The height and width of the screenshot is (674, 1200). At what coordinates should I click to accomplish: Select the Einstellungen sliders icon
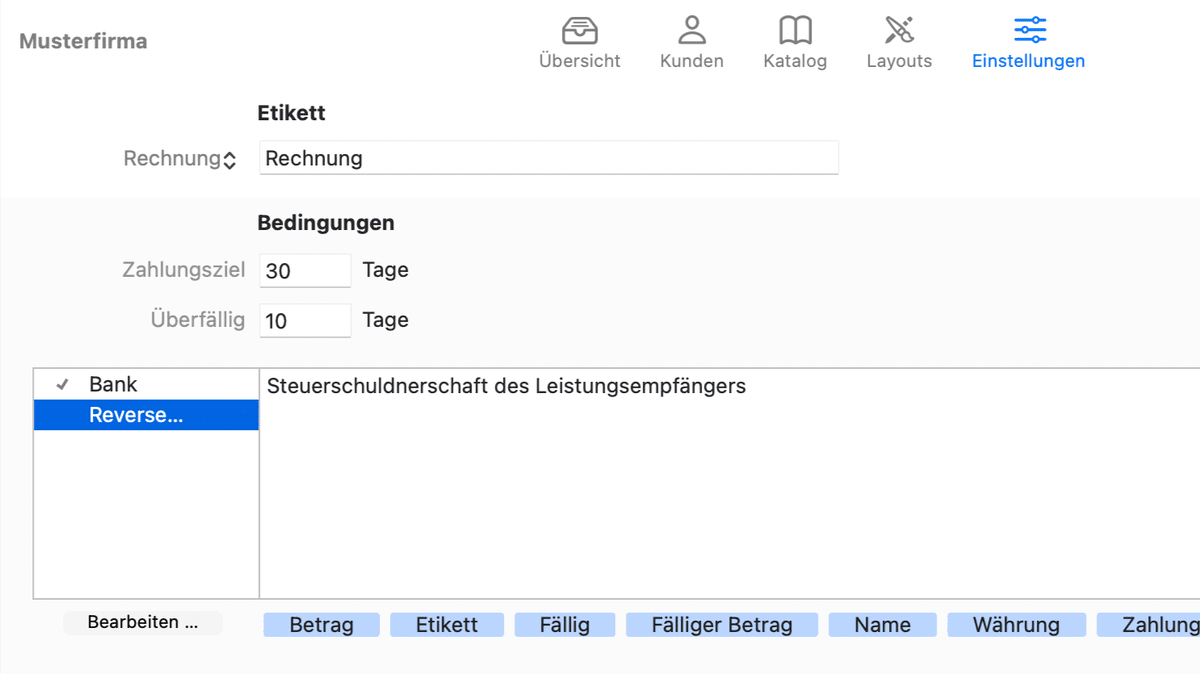tap(1028, 31)
